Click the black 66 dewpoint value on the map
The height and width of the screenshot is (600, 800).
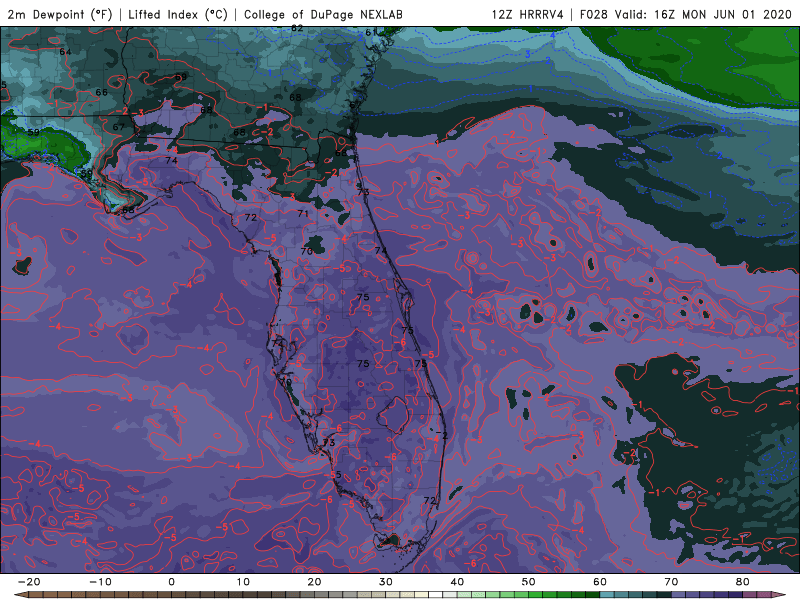(102, 92)
